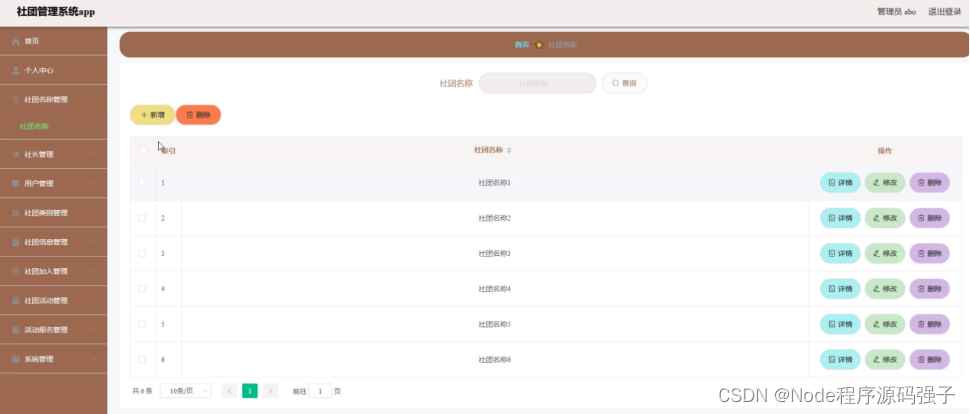Click the 社团管理系统app title
The height and width of the screenshot is (414, 970).
pos(56,12)
